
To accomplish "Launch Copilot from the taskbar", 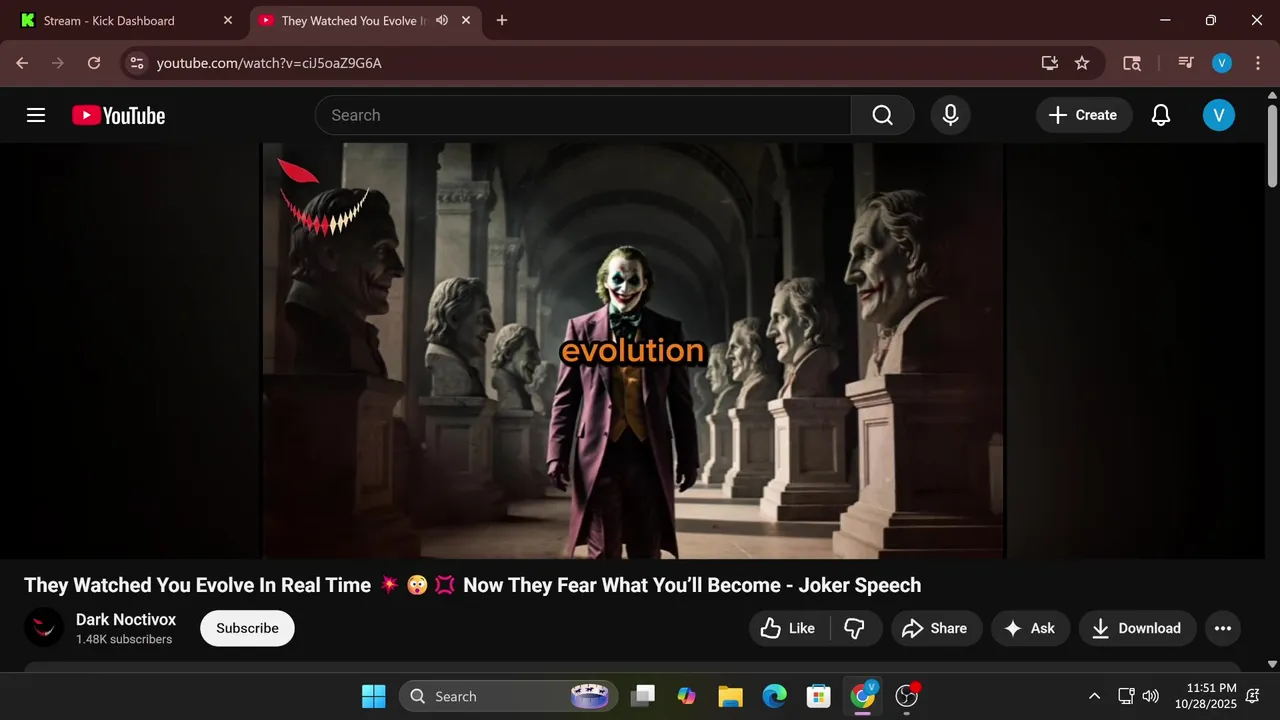I will click(686, 696).
